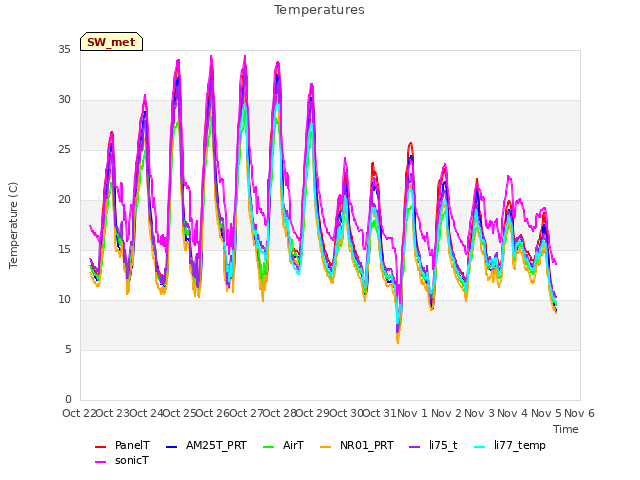Toggle the NR01_PRT legend entry
Screen dimensions: 640x480
356,445
